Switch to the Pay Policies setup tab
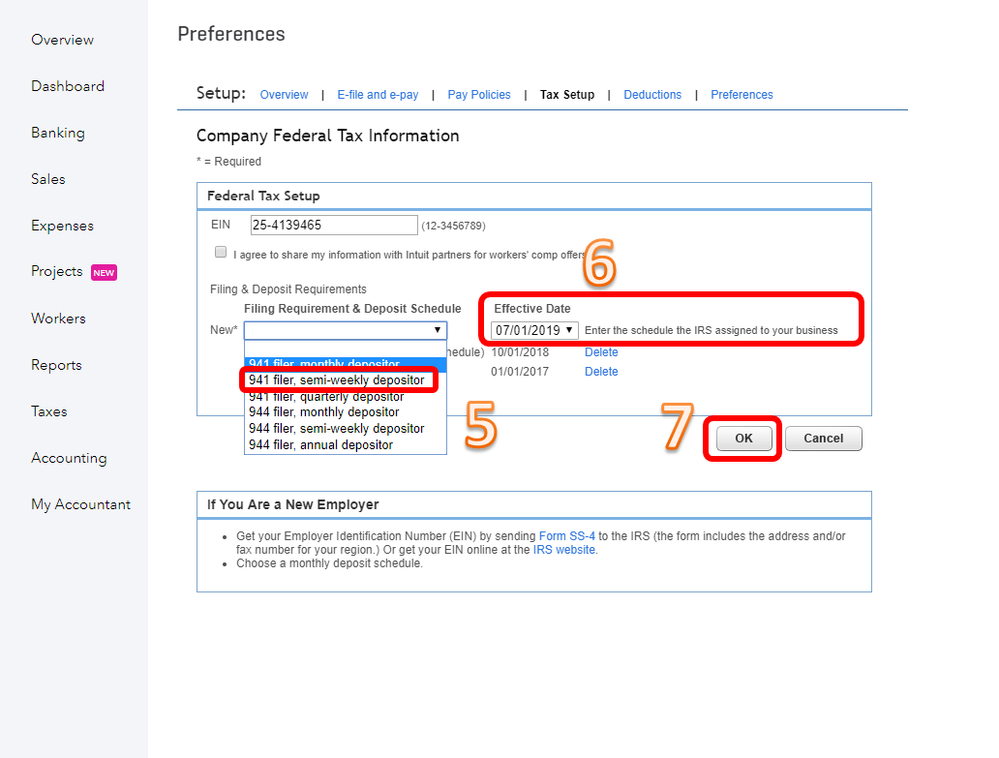This screenshot has width=999, height=758. click(479, 95)
